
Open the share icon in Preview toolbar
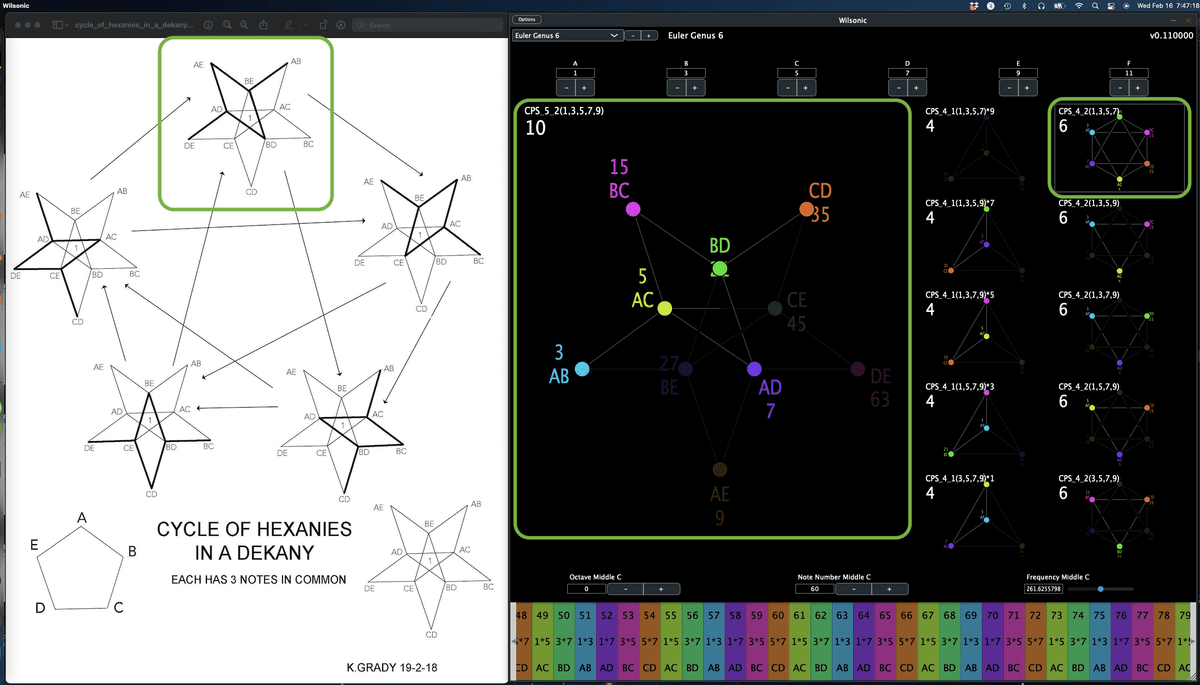tap(264, 24)
